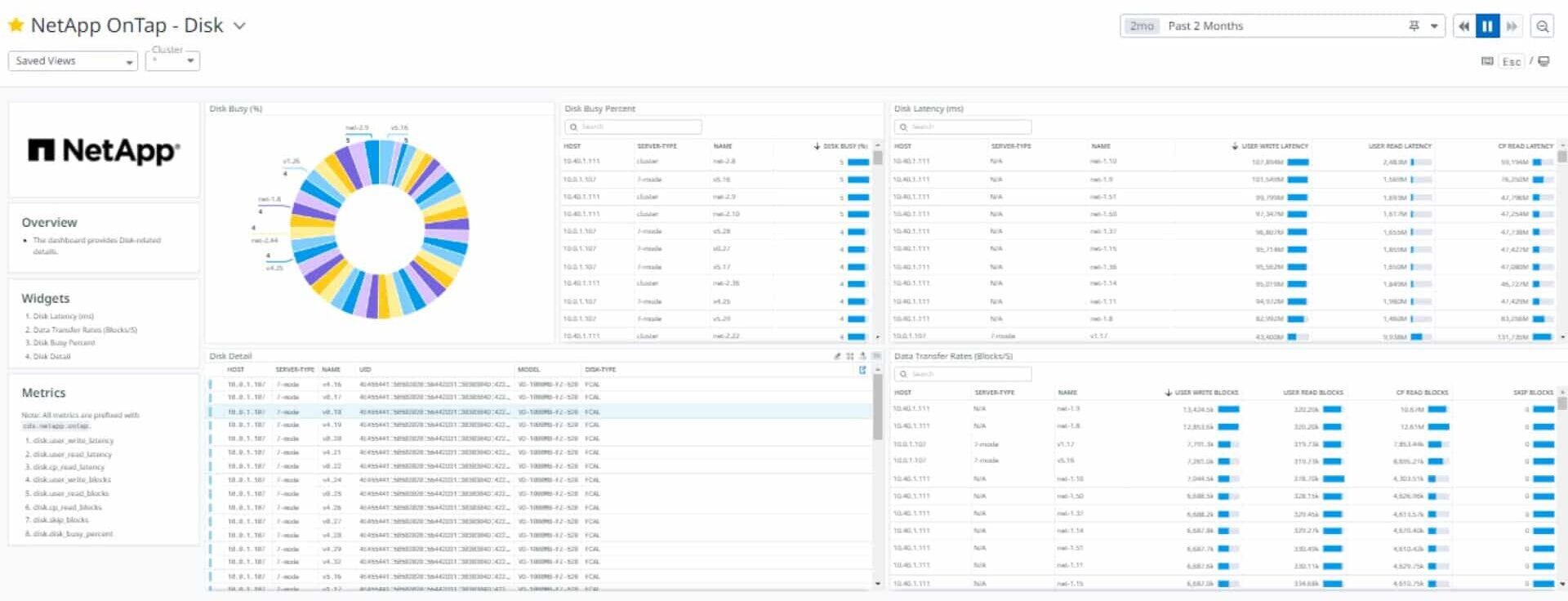Image resolution: width=1568 pixels, height=601 pixels.
Task: Click the net-2.9 label on donut chart
Action: click(x=357, y=127)
